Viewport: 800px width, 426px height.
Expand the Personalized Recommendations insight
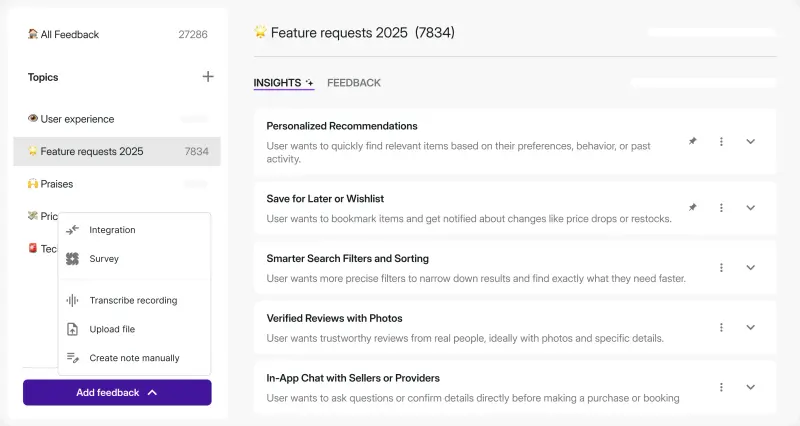[x=750, y=141]
